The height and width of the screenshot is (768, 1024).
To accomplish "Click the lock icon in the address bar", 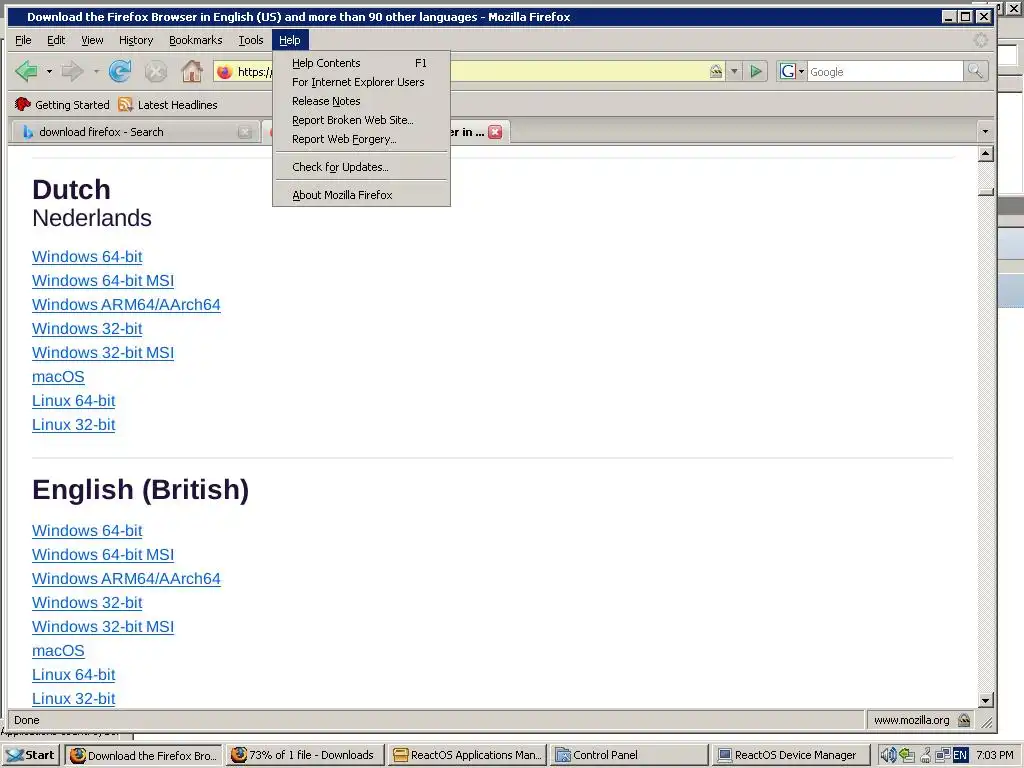I will point(716,71).
